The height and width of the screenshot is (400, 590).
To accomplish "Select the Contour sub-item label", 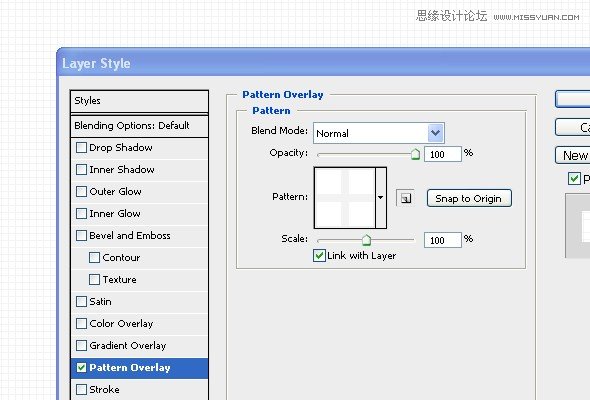I will pos(121,258).
